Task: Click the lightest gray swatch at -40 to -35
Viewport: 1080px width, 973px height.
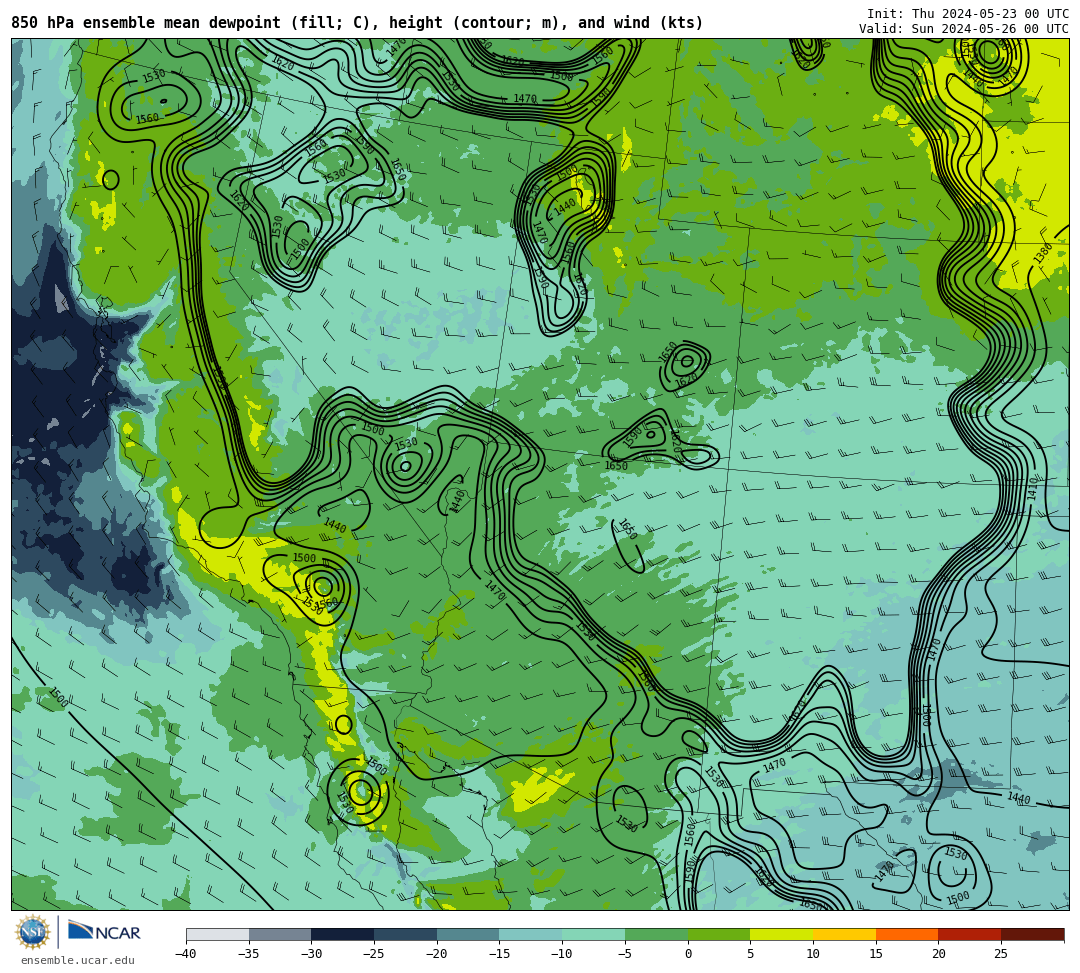Action: pyautogui.click(x=218, y=934)
